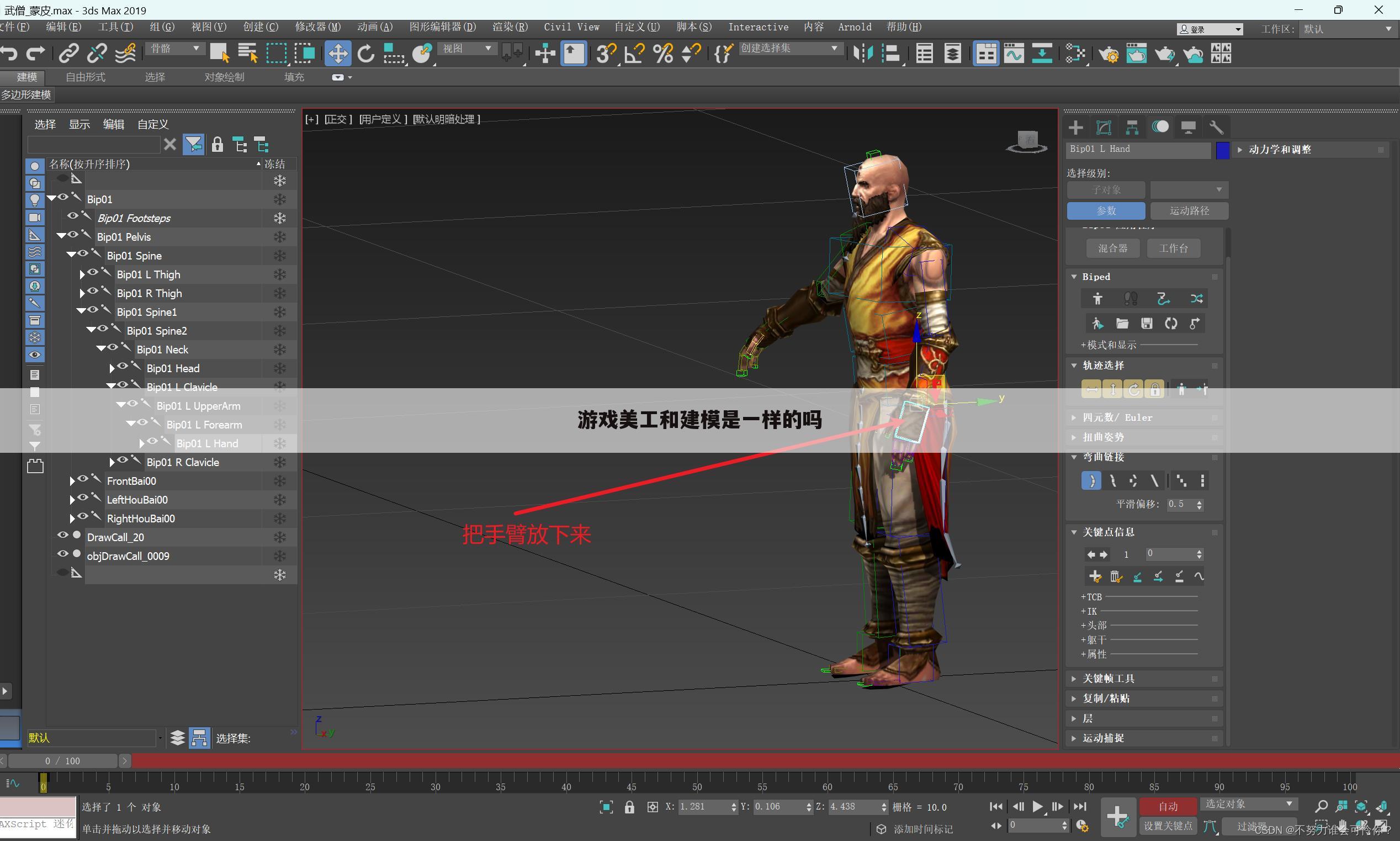1400x841 pixels.
Task: Open the 骨骼 selection filter dropdown
Action: [x=175, y=49]
